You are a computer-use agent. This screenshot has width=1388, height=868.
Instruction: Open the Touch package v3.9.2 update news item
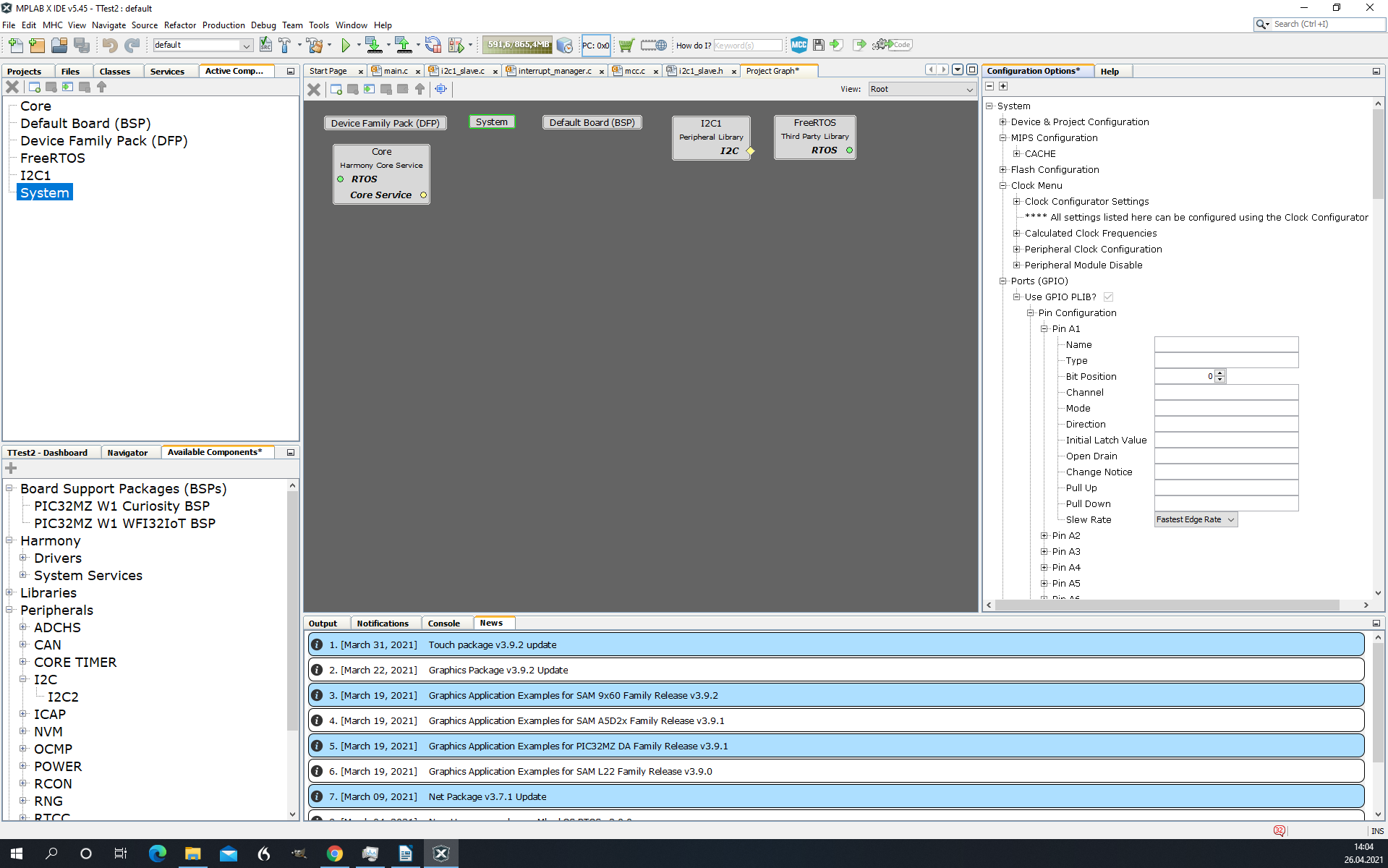click(x=835, y=644)
